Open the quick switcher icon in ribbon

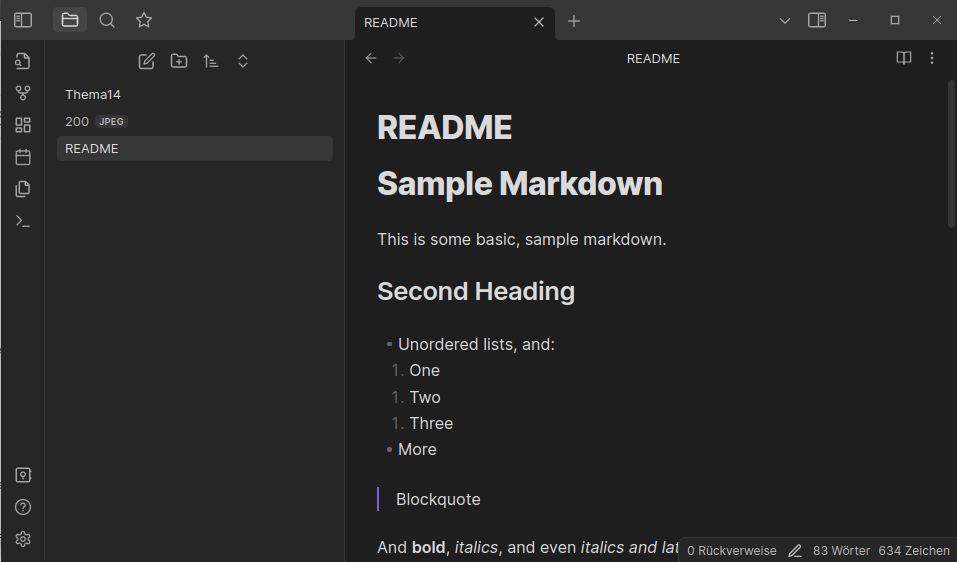22,62
